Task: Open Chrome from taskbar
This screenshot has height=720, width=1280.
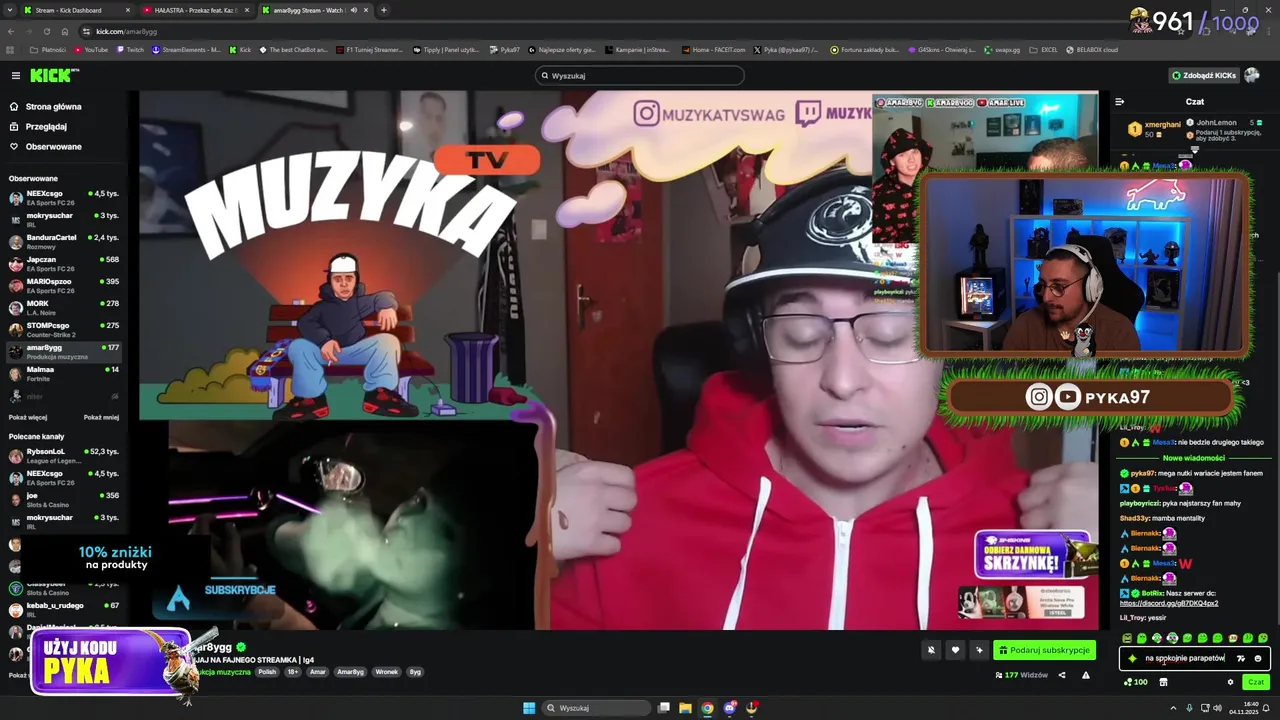Action: pos(707,708)
